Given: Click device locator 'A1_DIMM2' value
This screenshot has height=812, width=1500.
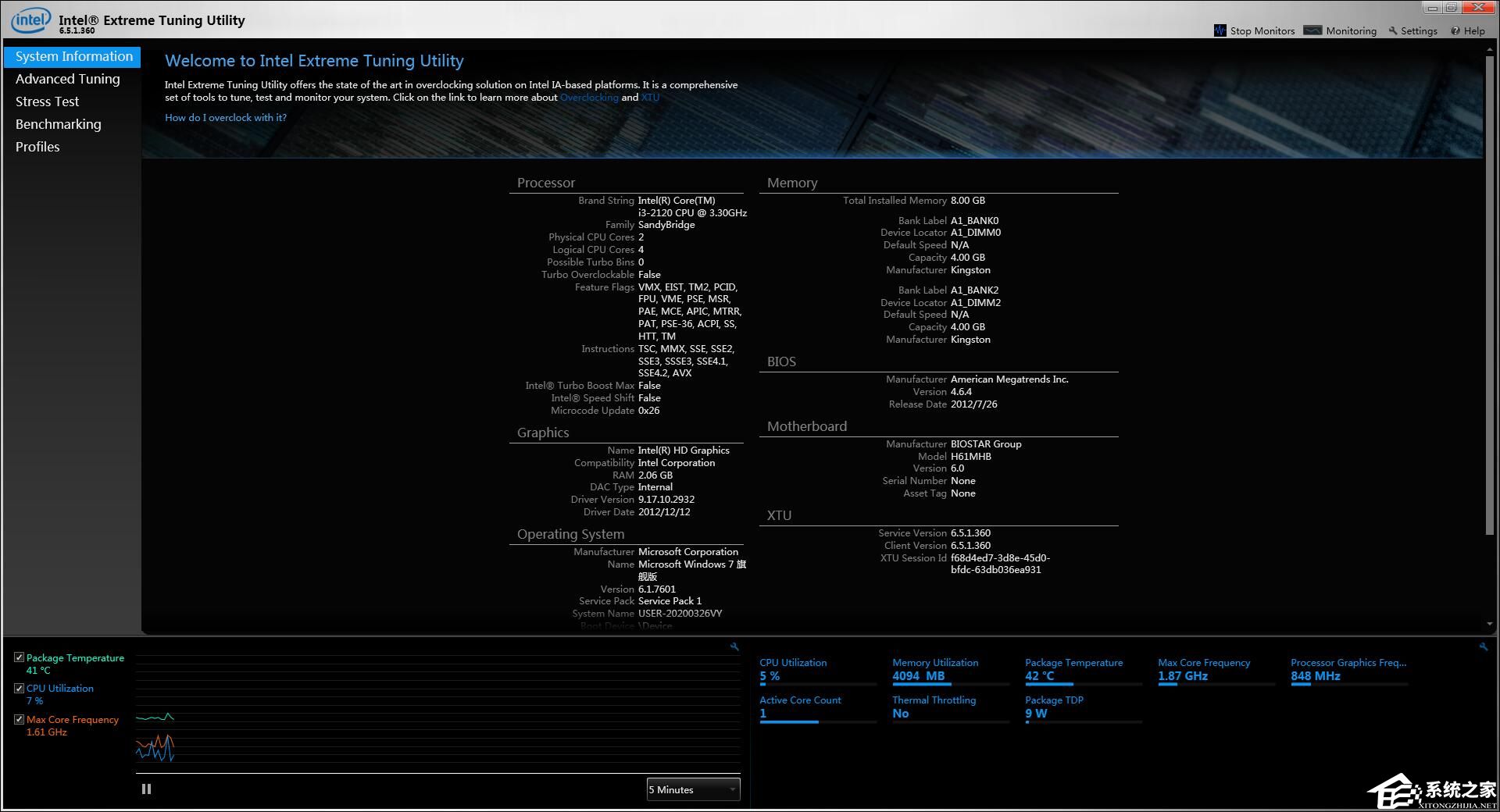Looking at the screenshot, I should coord(975,303).
